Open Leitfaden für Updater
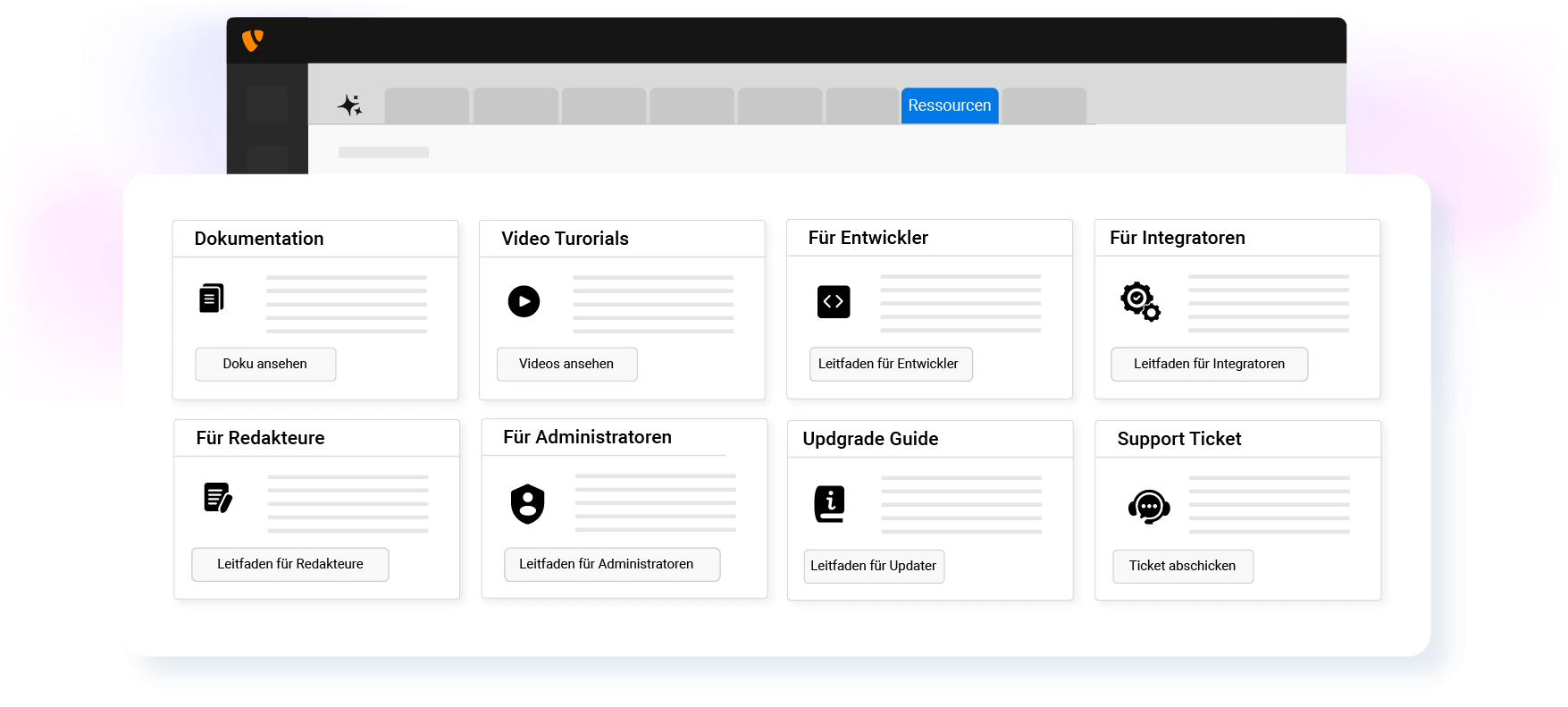The width and height of the screenshot is (1568, 707). click(x=874, y=566)
